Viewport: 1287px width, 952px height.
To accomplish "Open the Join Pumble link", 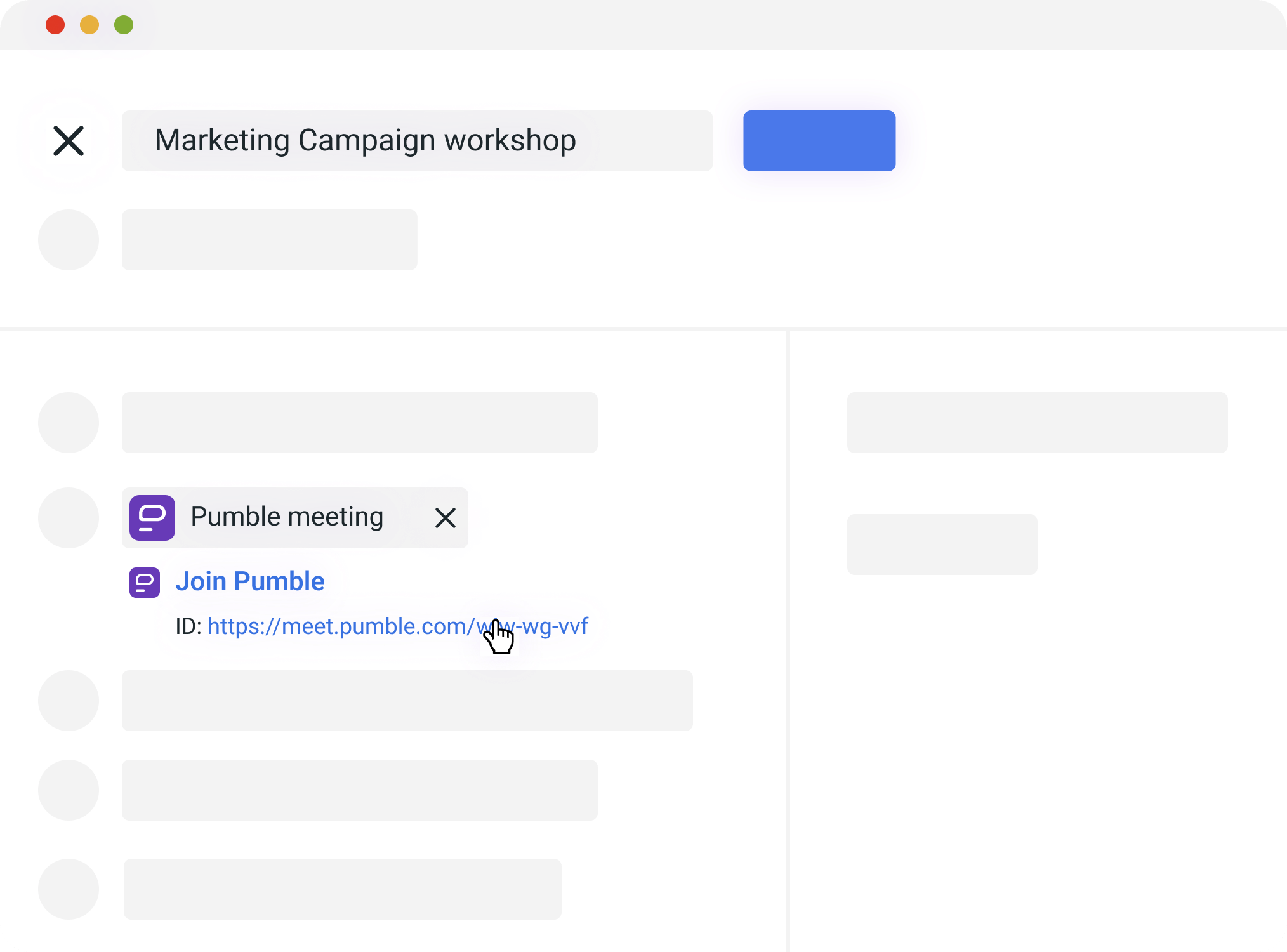I will [250, 581].
